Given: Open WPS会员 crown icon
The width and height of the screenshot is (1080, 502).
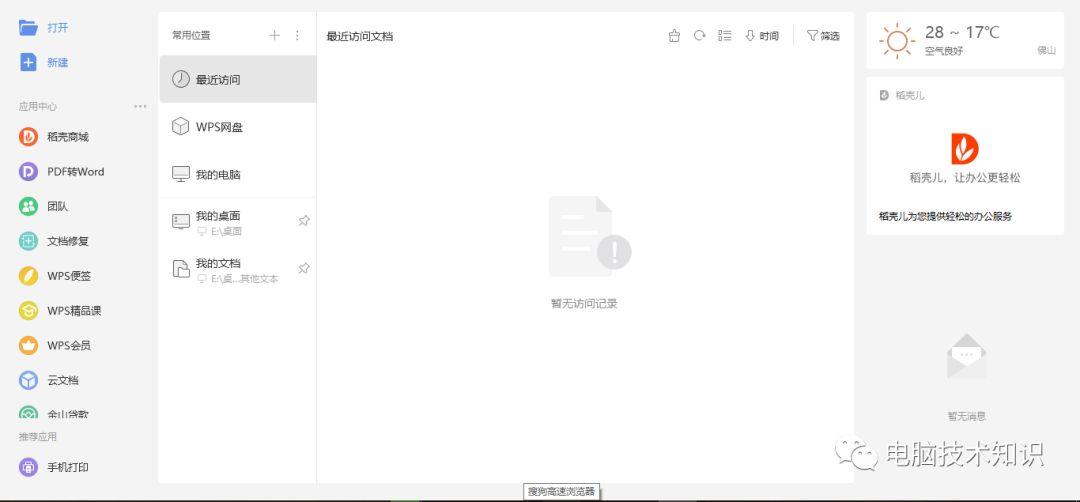Looking at the screenshot, I should [x=28, y=345].
